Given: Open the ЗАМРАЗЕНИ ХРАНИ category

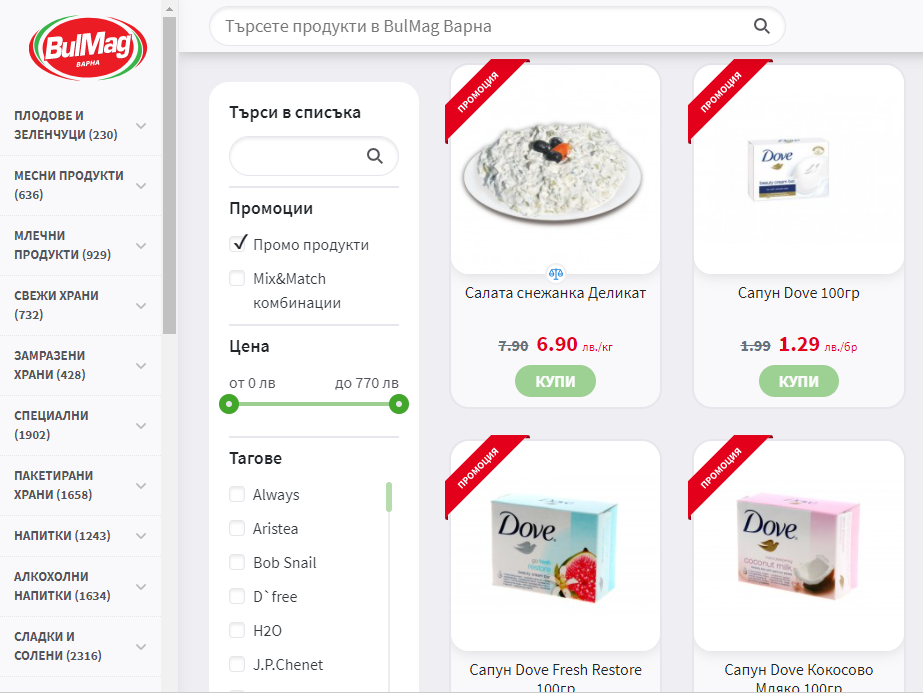Looking at the screenshot, I should click(x=50, y=365).
